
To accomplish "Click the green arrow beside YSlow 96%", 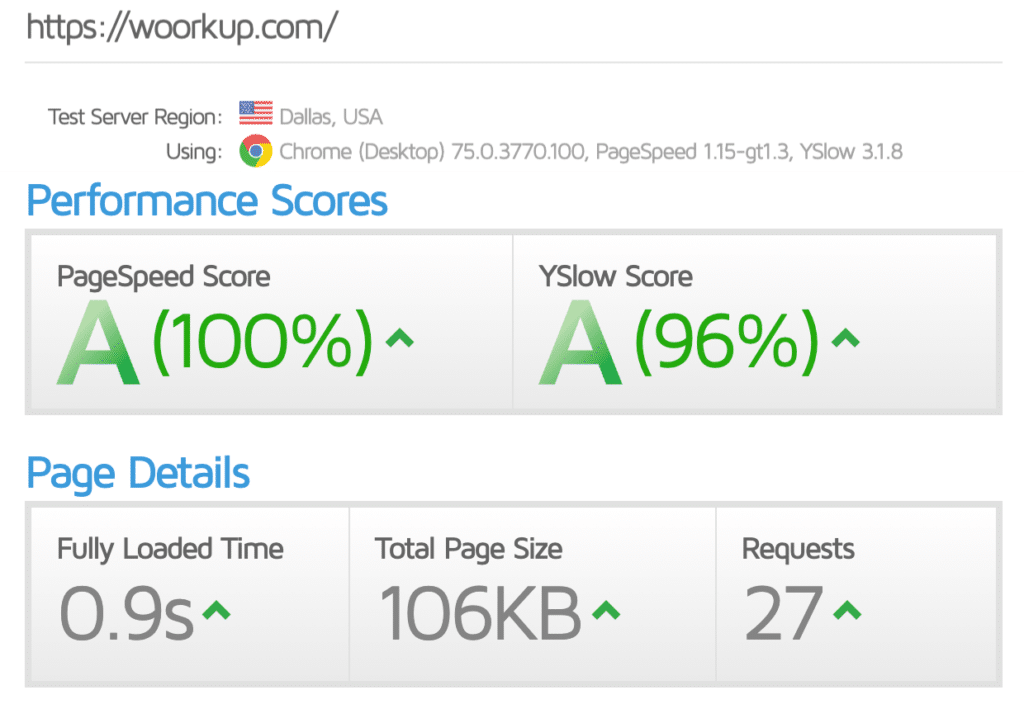I will tap(846, 338).
